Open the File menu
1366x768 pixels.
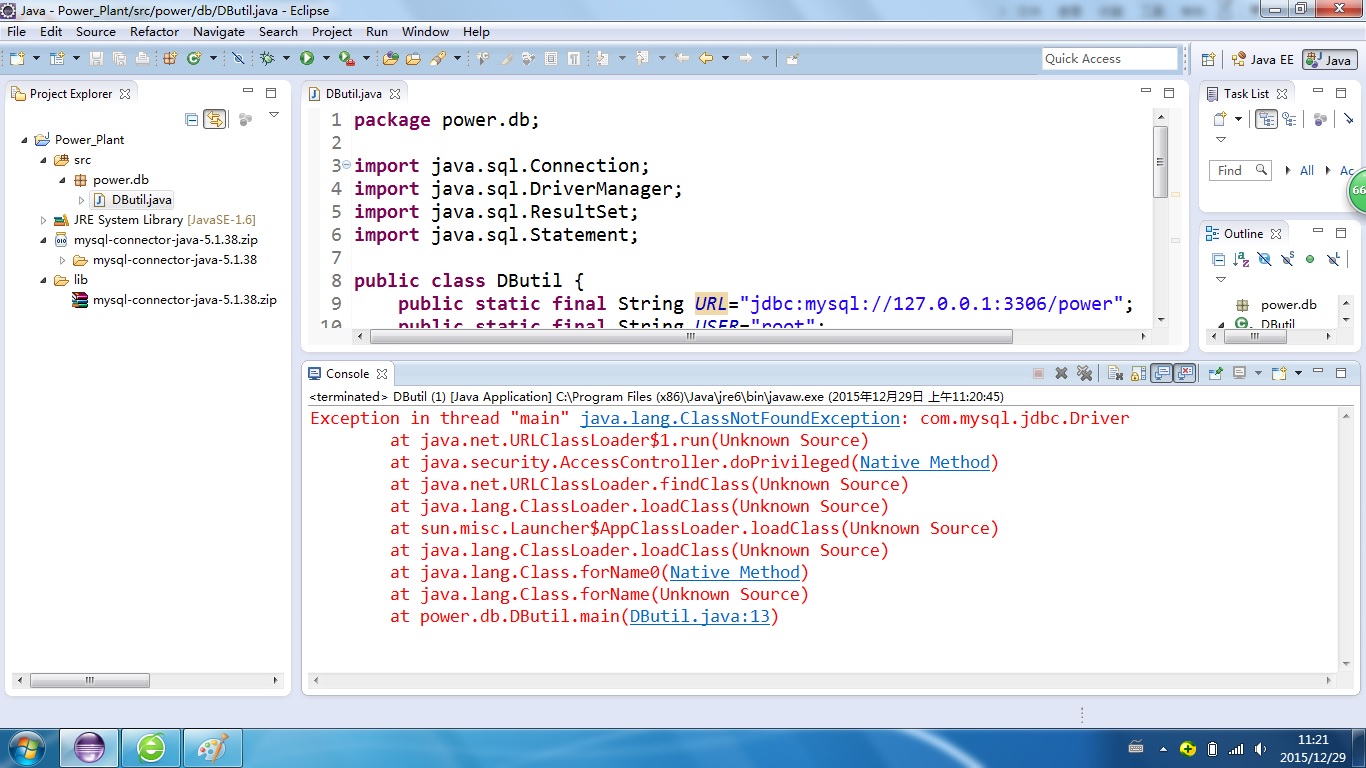[x=16, y=31]
